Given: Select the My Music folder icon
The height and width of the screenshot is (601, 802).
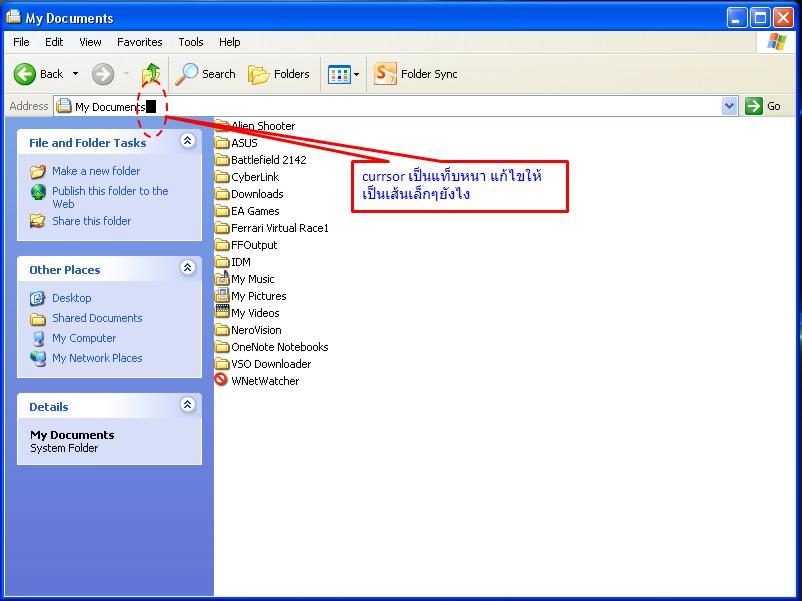Looking at the screenshot, I should [222, 279].
